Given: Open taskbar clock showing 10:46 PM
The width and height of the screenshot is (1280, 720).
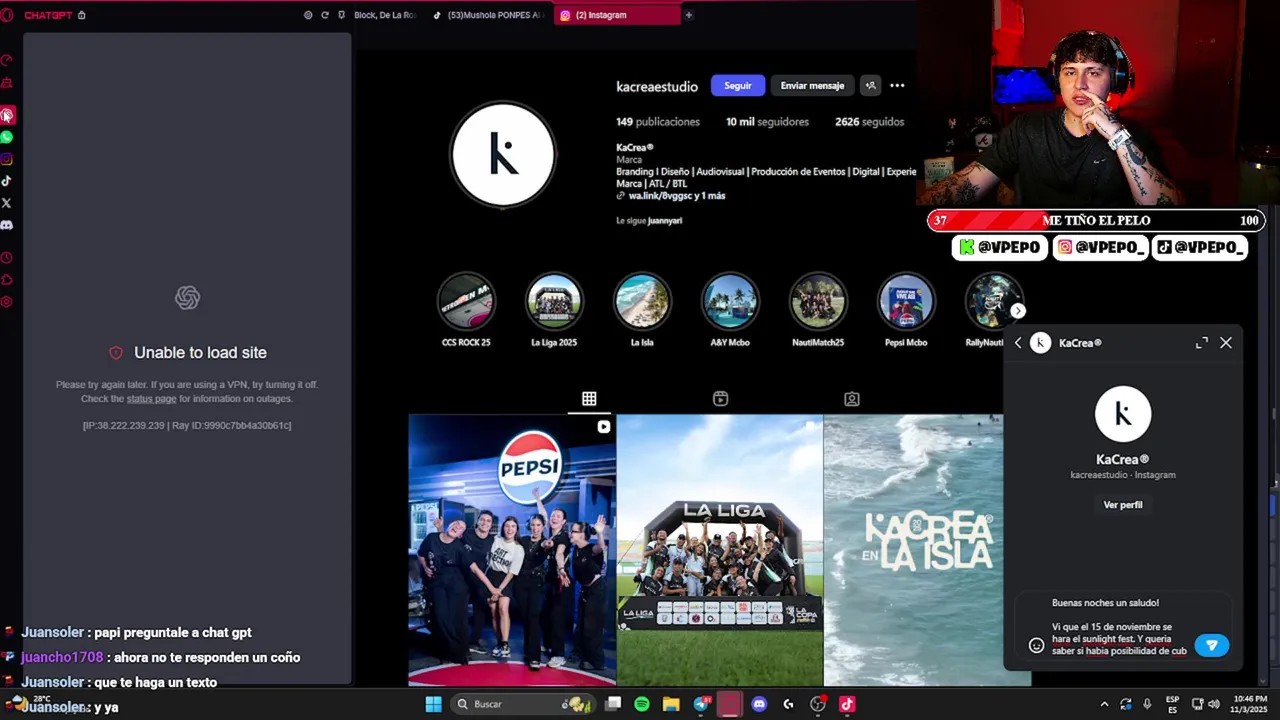Looking at the screenshot, I should pos(1250,704).
